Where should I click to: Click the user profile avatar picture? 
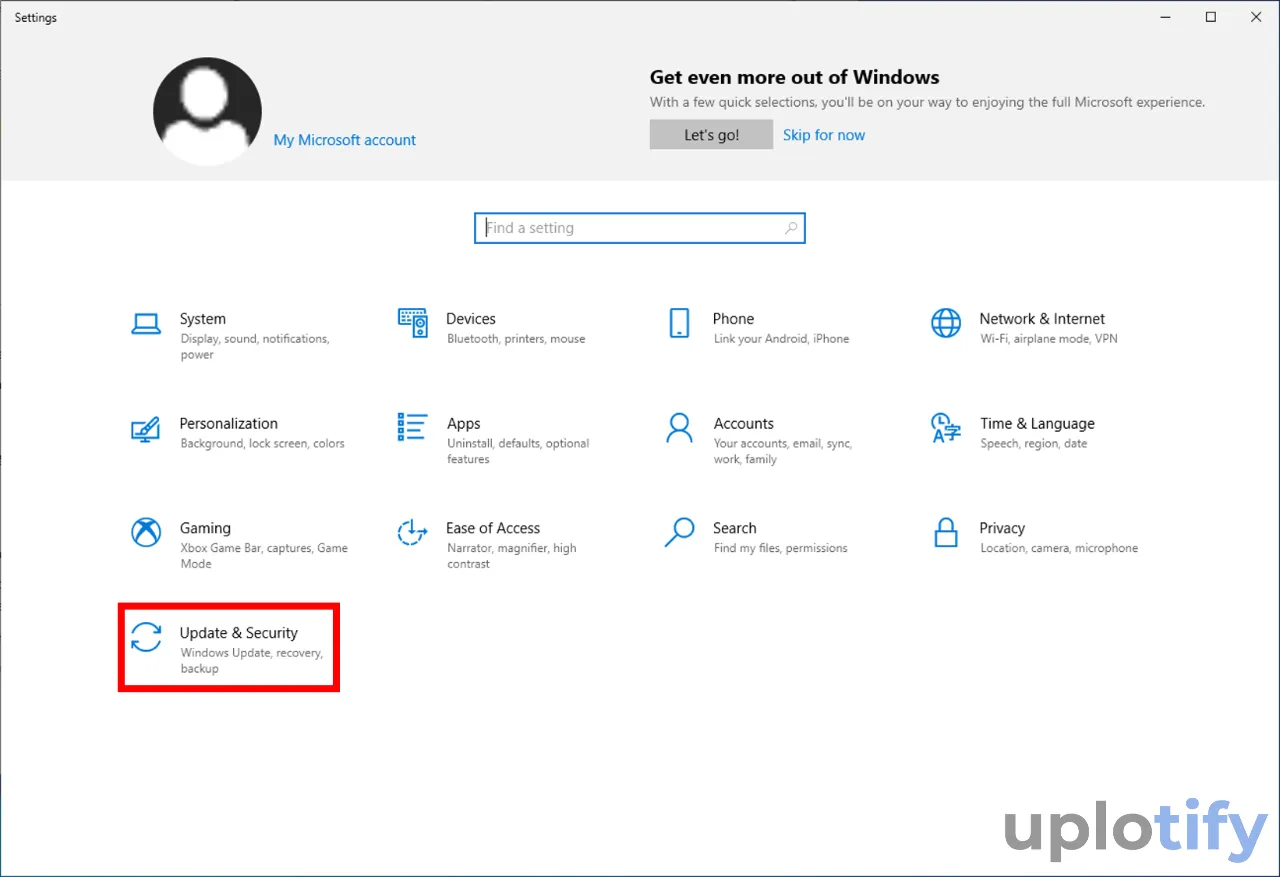(x=207, y=111)
